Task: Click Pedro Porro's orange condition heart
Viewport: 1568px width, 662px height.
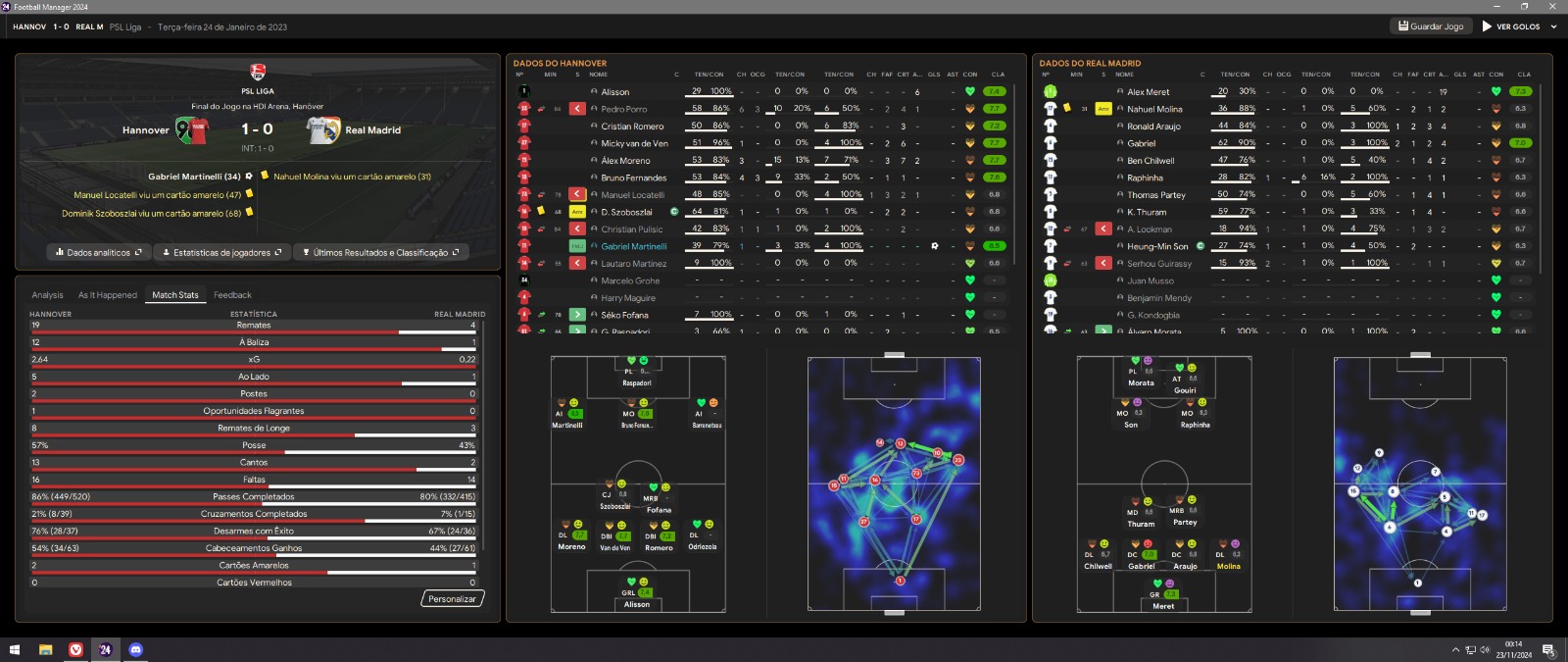Action: point(970,109)
